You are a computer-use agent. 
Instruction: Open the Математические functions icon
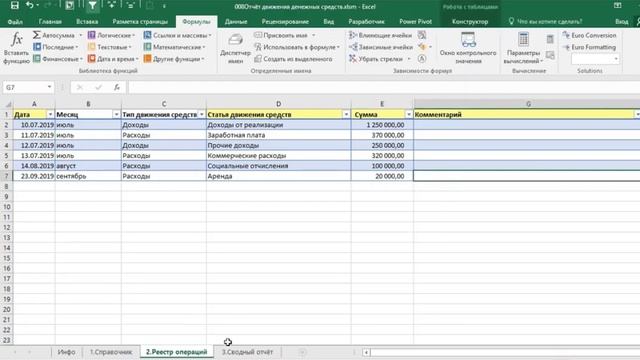point(147,47)
